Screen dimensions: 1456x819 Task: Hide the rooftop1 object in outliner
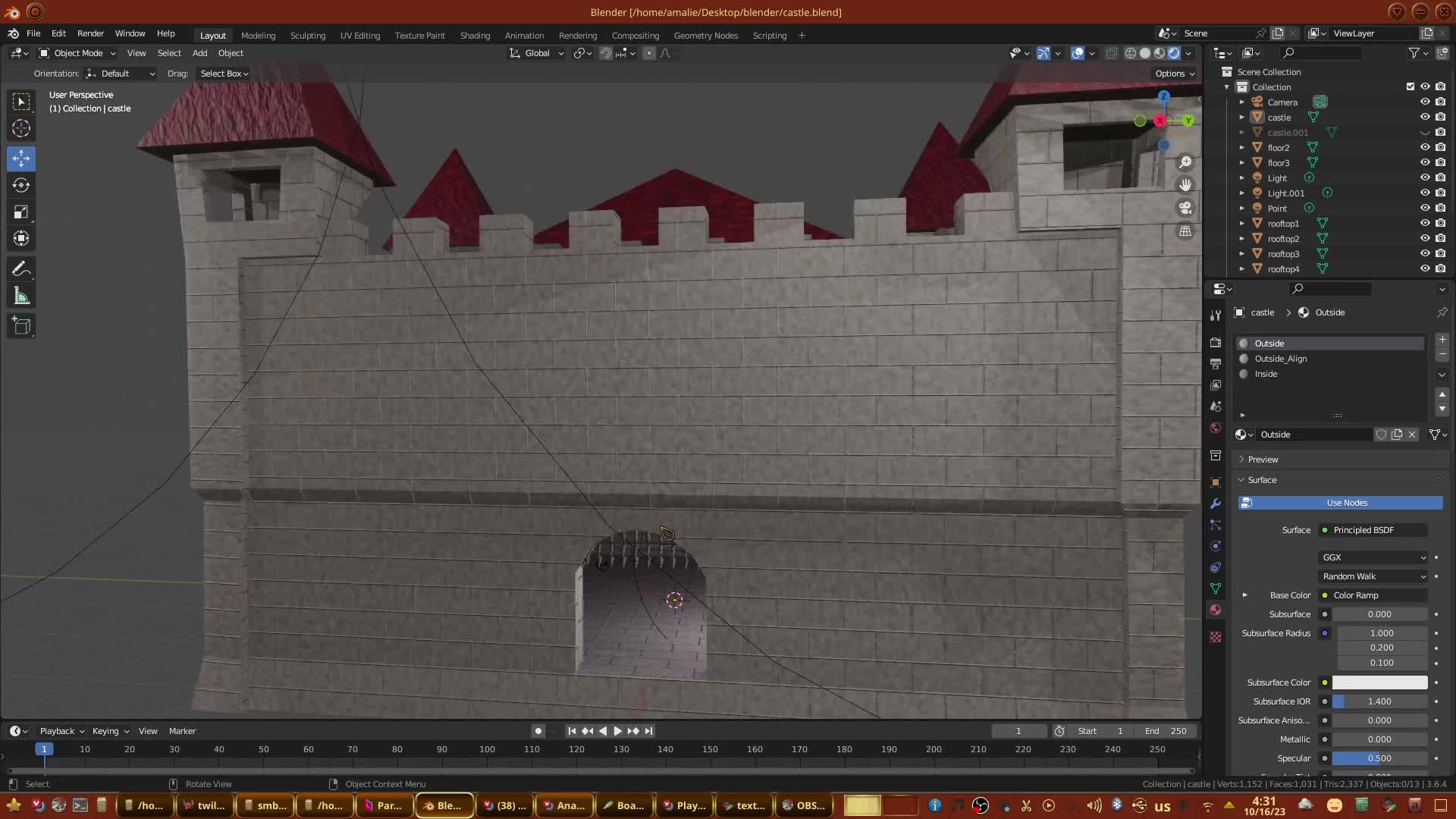(1425, 224)
